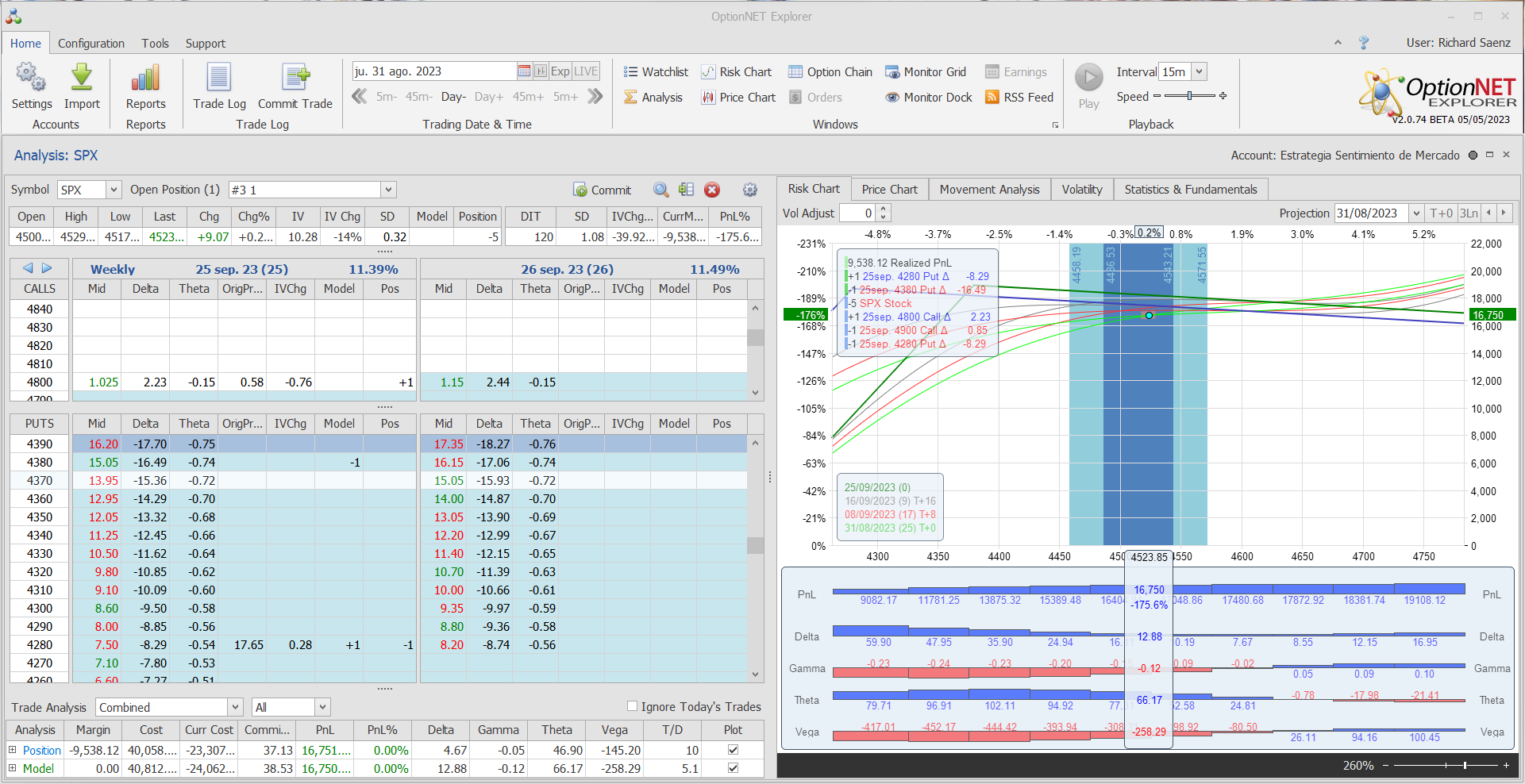Uncheck the Model row Plot checkbox
The height and width of the screenshot is (784, 1525).
point(733,768)
